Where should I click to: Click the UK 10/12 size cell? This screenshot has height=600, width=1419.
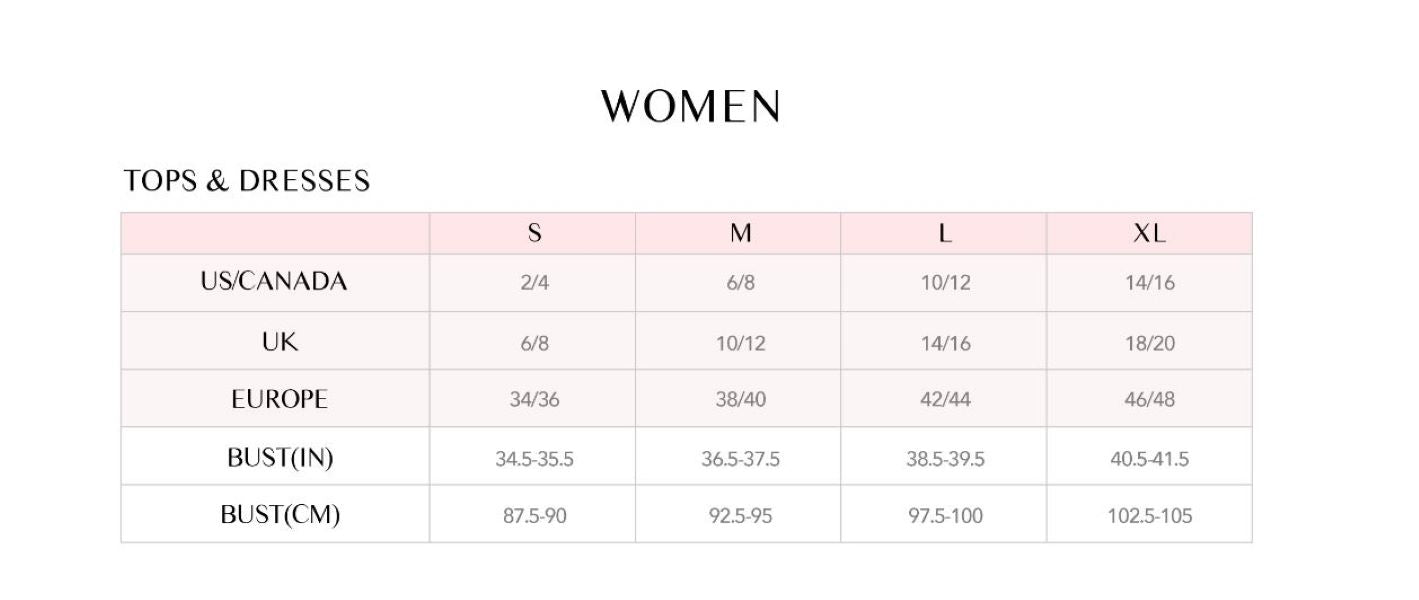click(740, 343)
